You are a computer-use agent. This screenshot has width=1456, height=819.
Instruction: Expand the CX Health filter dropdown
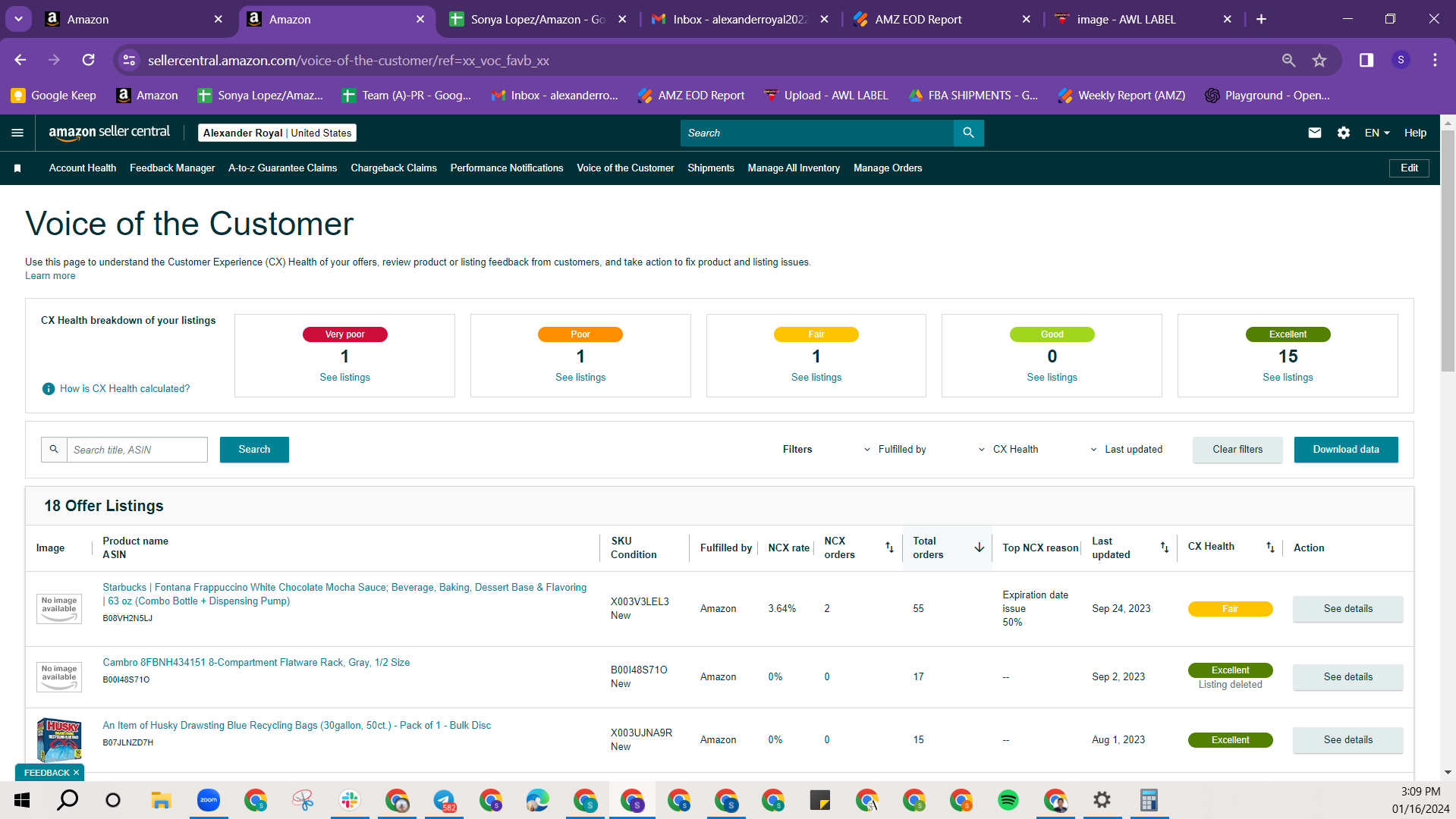1008,450
